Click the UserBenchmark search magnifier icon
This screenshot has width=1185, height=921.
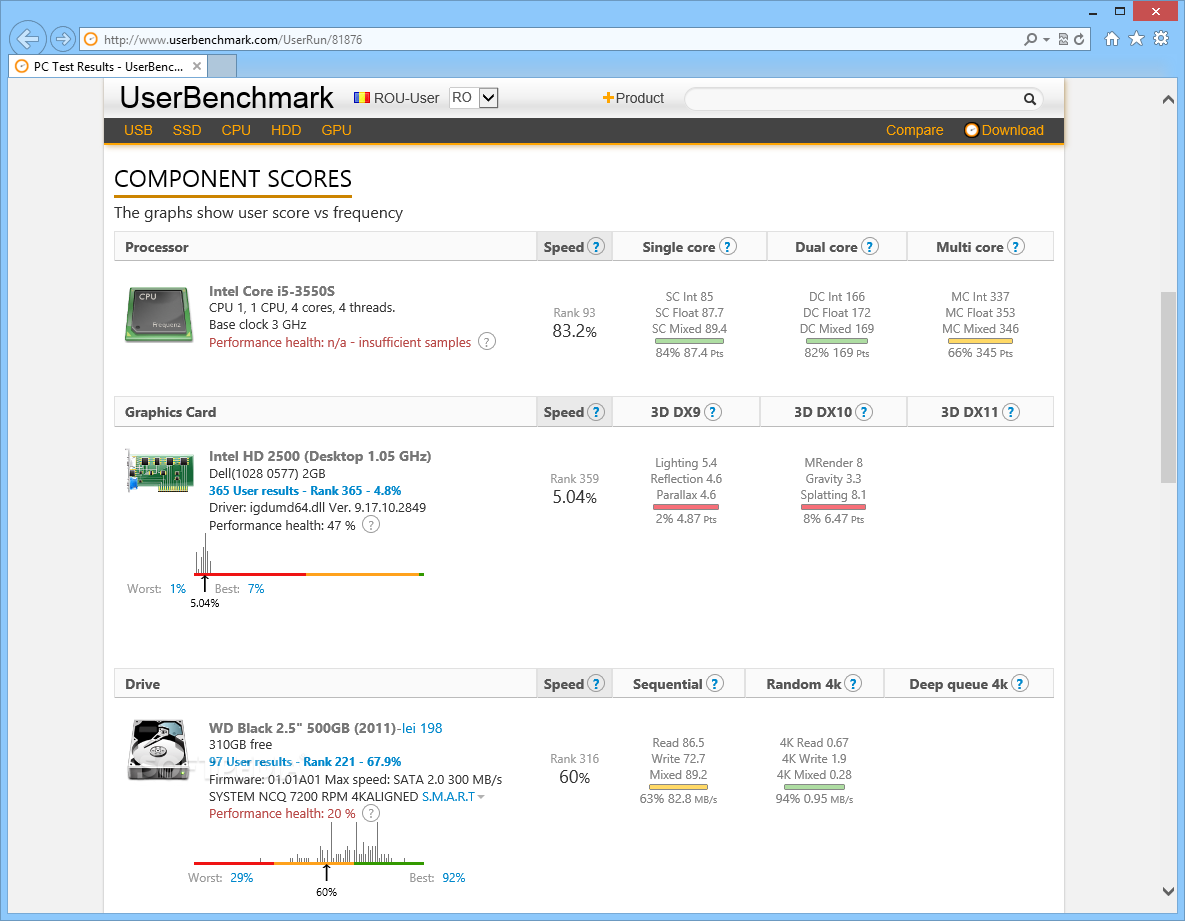click(x=1029, y=99)
